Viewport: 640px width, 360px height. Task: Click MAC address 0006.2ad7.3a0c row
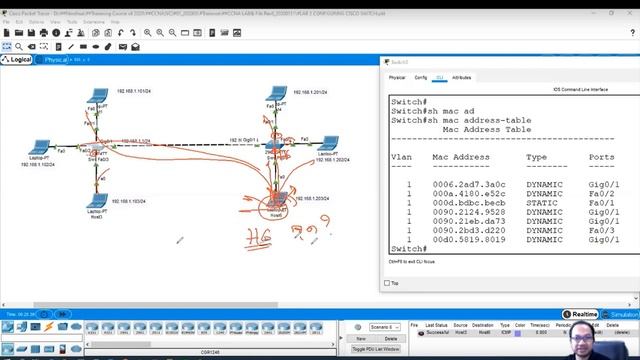tap(505, 184)
